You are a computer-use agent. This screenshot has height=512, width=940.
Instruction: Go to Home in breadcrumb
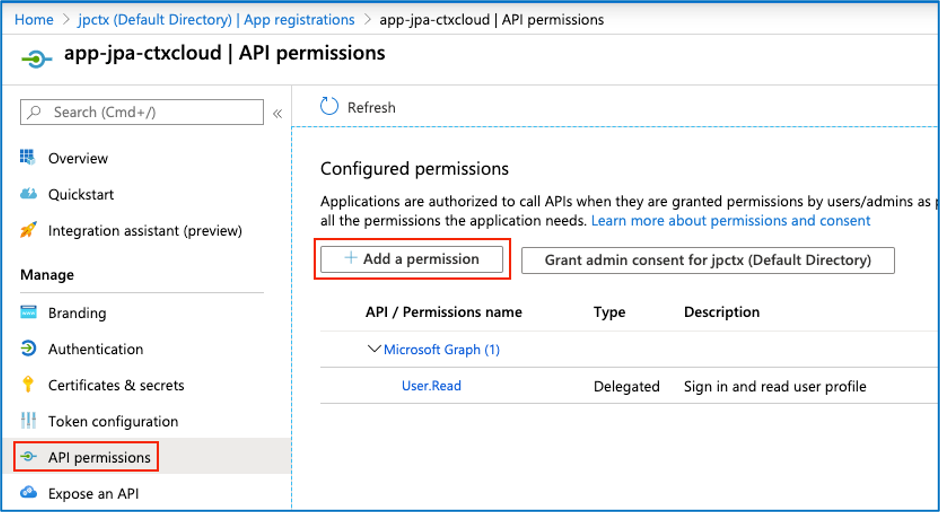[34, 19]
